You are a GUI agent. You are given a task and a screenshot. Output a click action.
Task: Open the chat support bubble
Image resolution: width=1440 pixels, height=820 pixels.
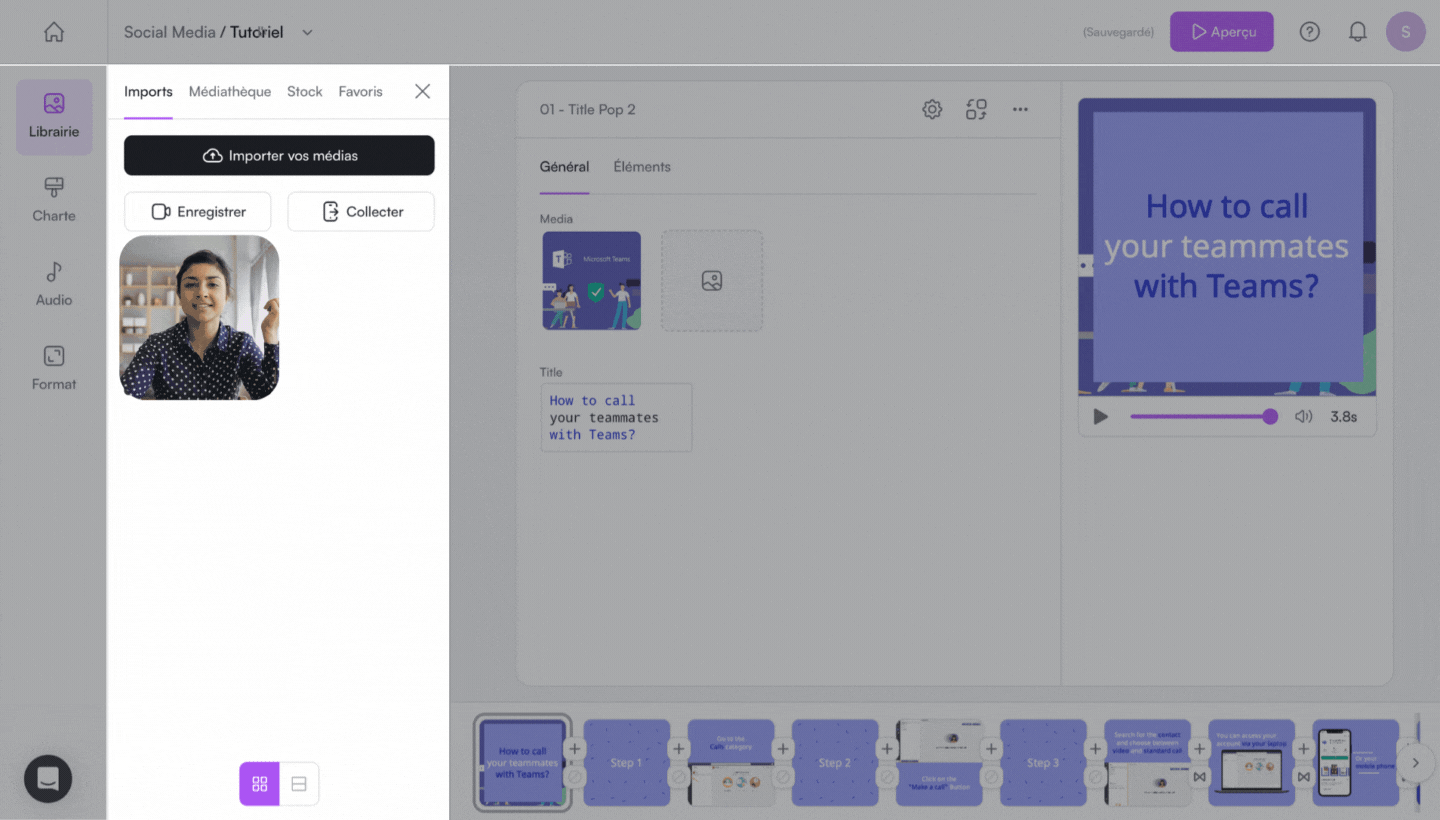48,778
